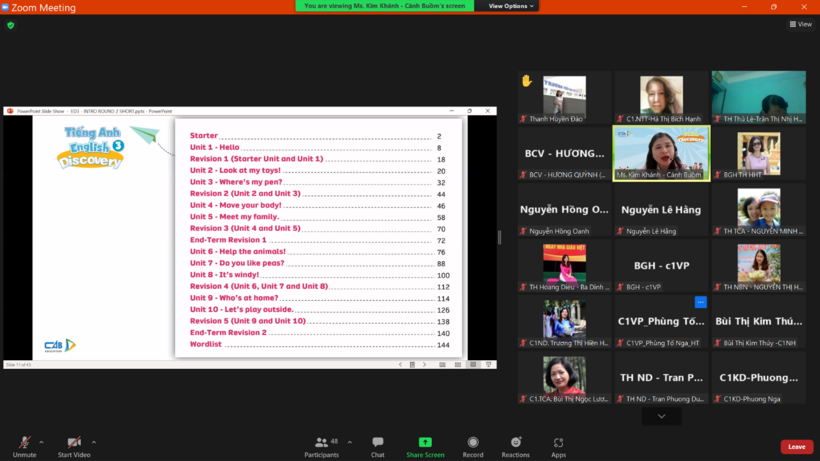
Task: Click the green encryption shield icon
Action: 11,25
